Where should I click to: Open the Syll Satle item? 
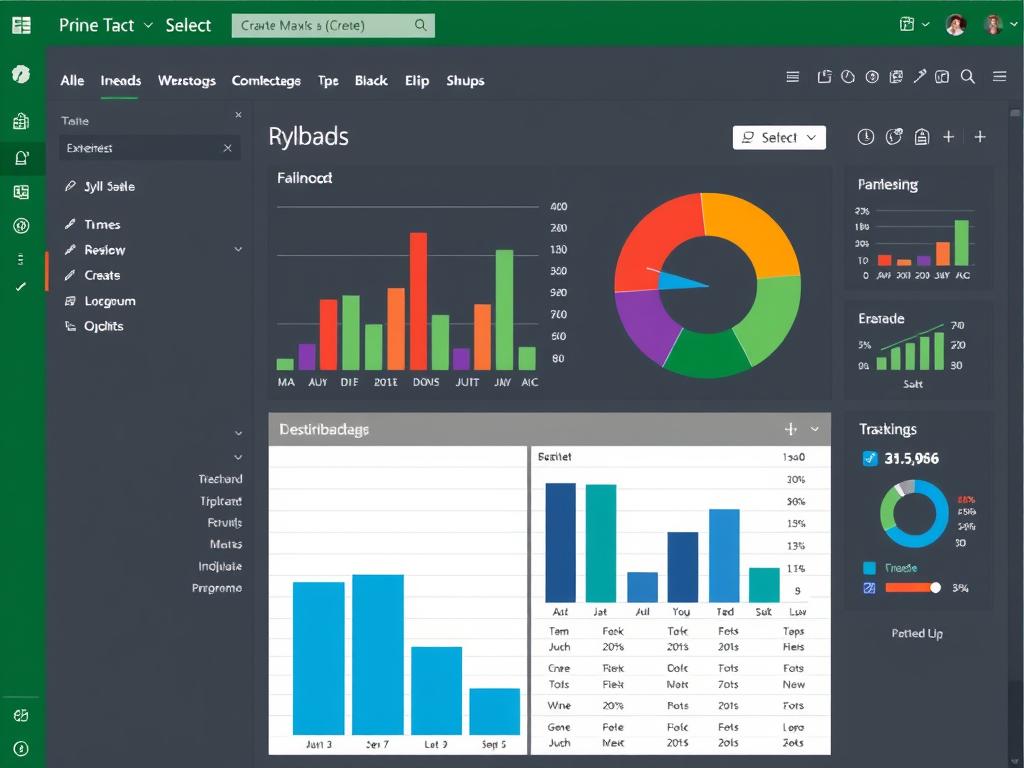click(109, 186)
